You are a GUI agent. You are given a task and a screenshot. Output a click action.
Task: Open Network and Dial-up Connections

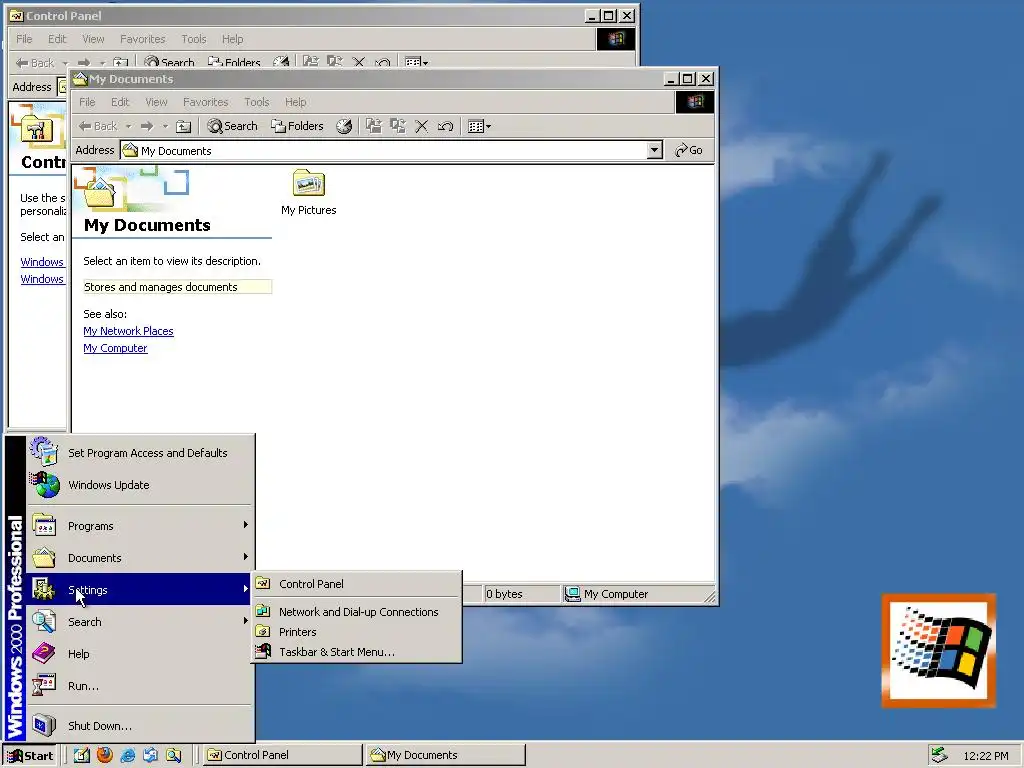[357, 612]
